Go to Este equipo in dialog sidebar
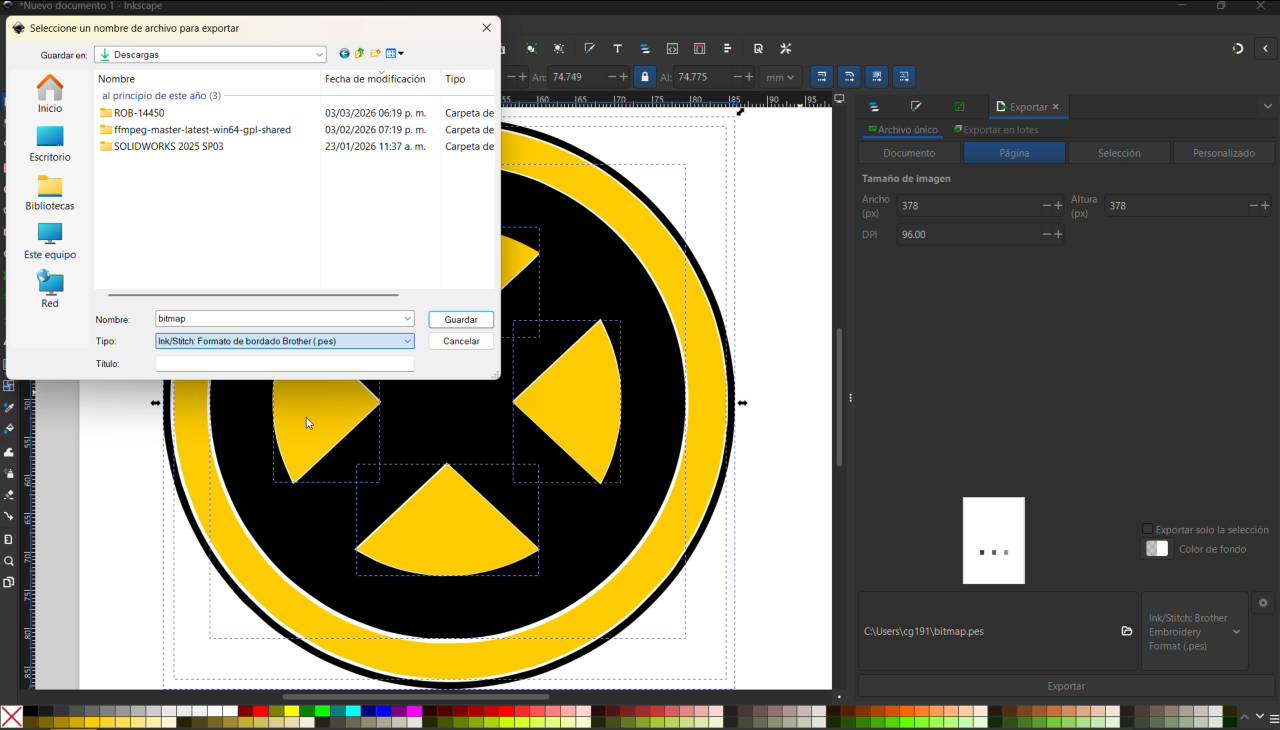The image size is (1280, 730). [50, 241]
